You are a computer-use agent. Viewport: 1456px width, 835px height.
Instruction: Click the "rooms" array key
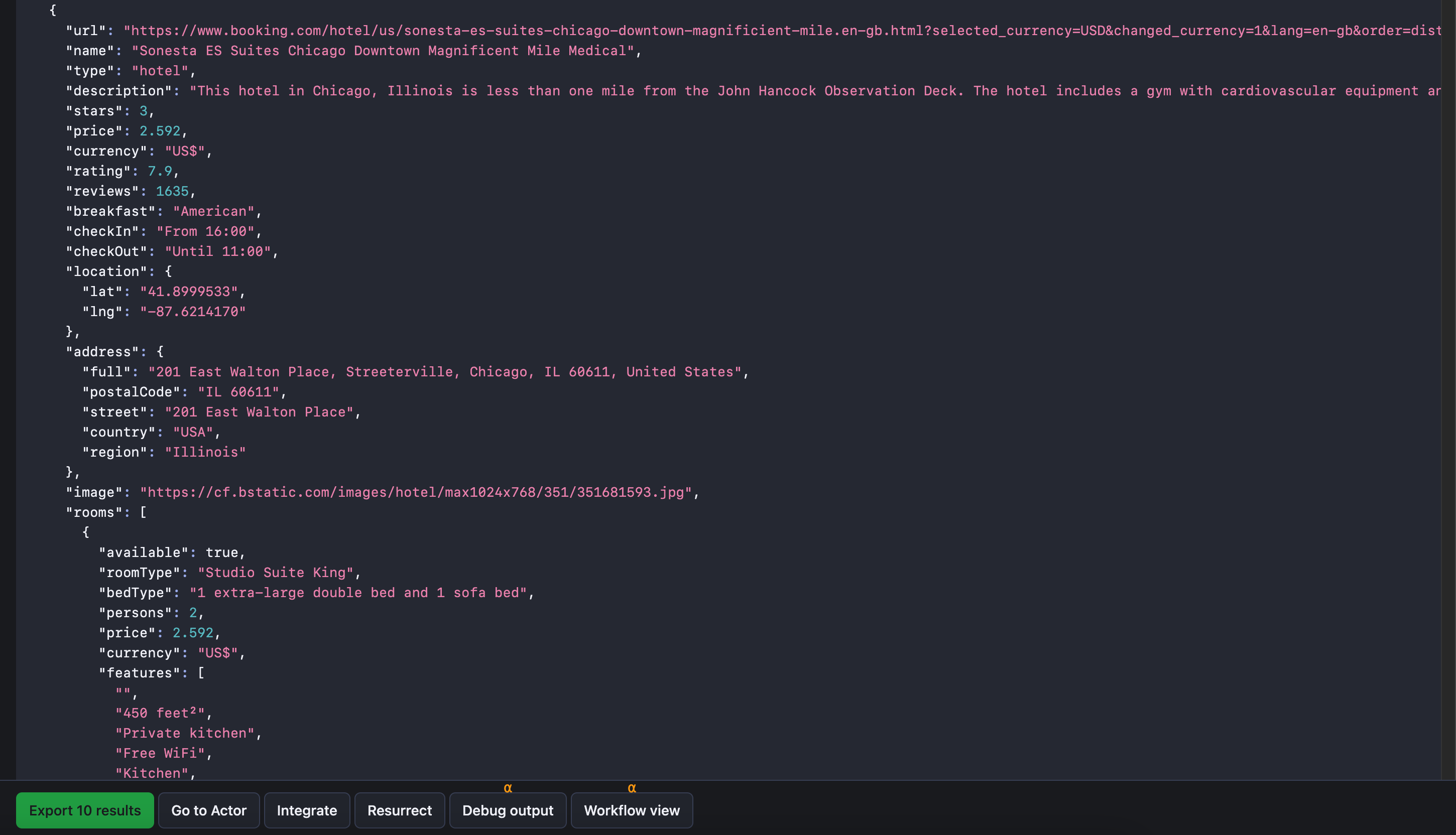[x=93, y=512]
